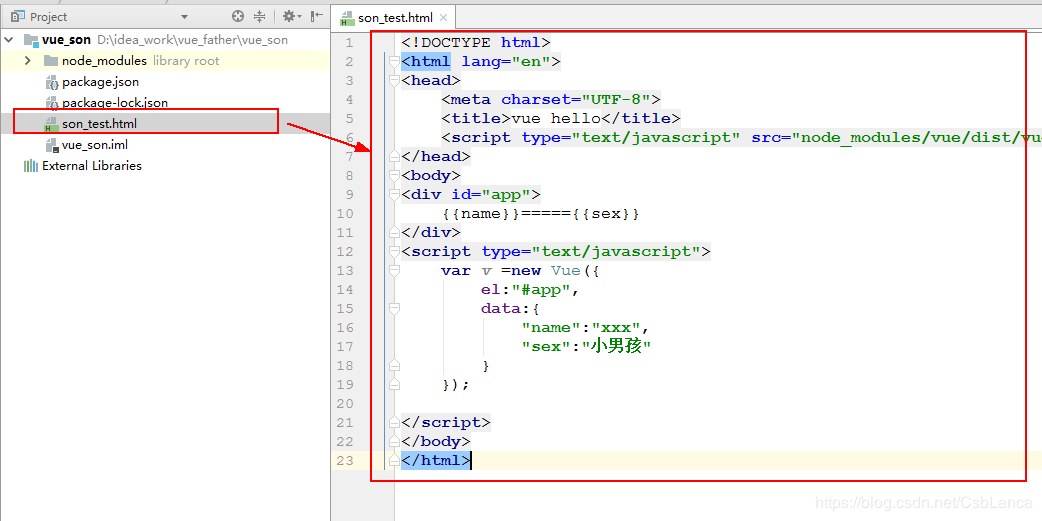
Task: Click the Project panel icon
Action: (x=17, y=17)
